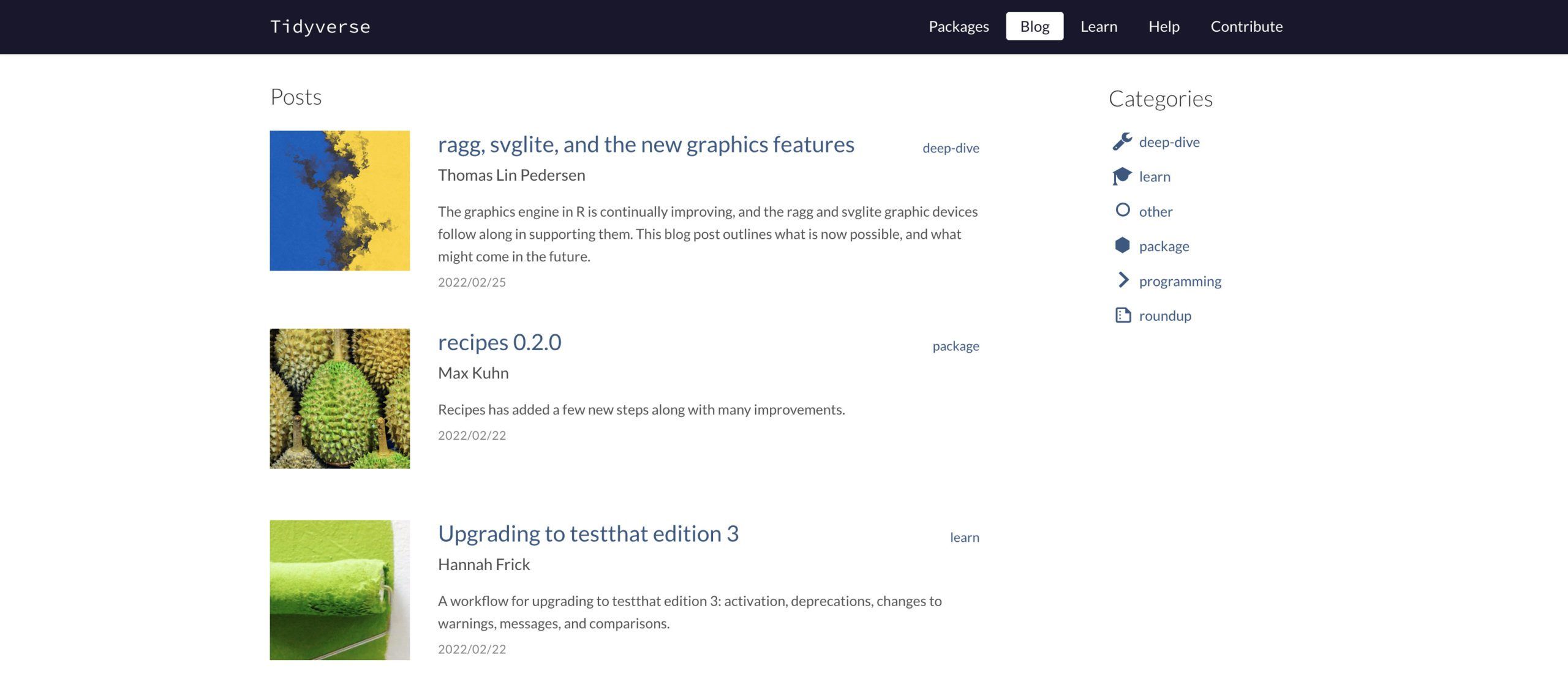The image size is (1568, 690).
Task: Click the hexagon icon beside package
Action: [1122, 245]
